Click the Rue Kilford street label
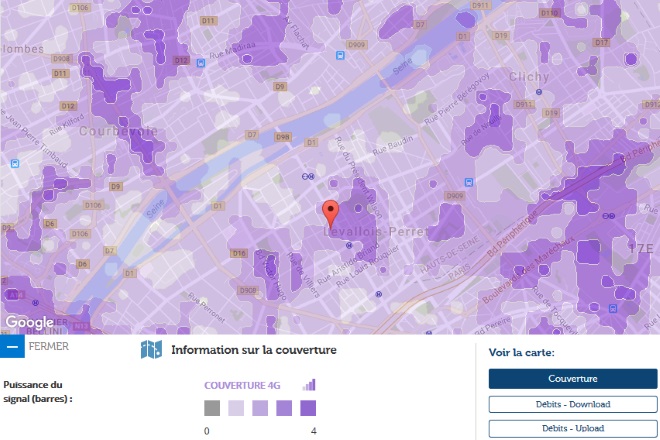The image size is (660, 440). click(67, 125)
